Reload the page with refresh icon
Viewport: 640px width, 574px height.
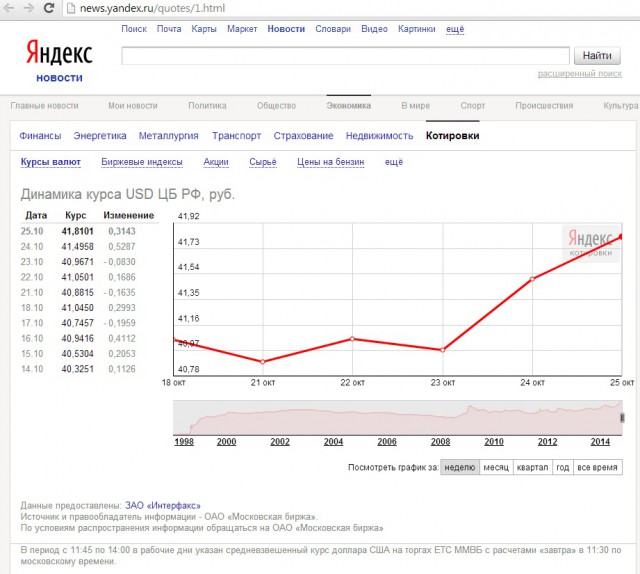click(x=49, y=8)
